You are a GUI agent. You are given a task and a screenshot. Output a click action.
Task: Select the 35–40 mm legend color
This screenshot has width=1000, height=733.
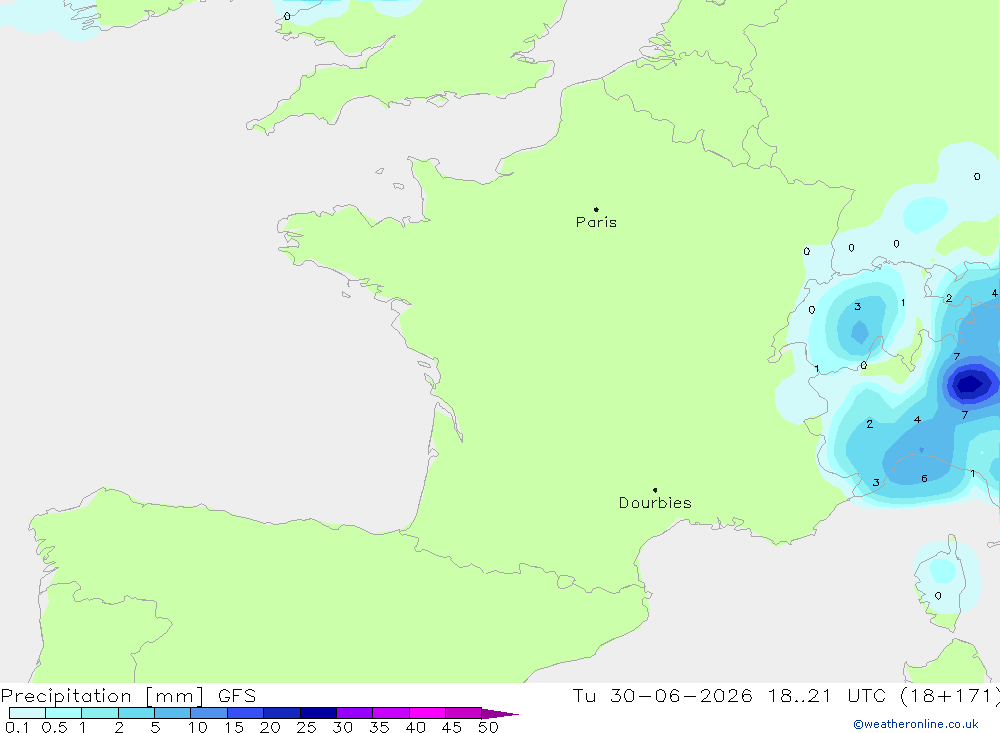[390, 713]
